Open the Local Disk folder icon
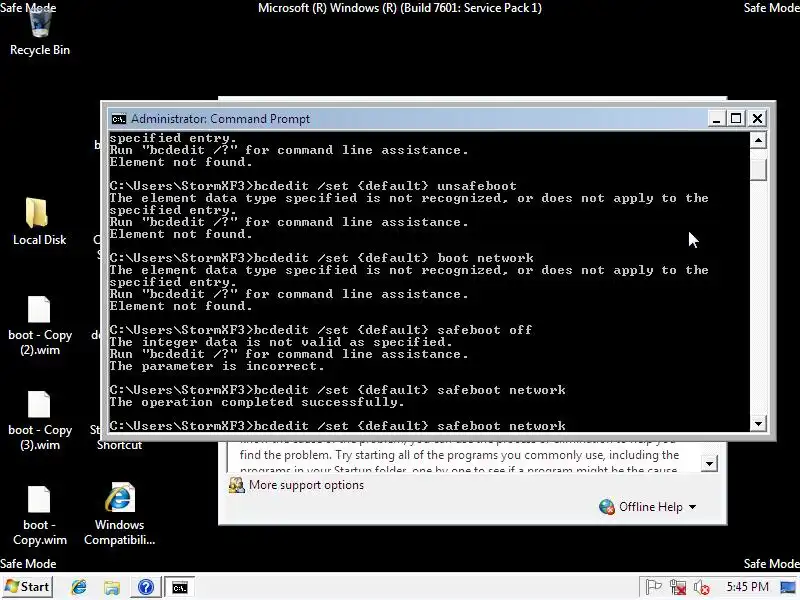 coord(39,221)
